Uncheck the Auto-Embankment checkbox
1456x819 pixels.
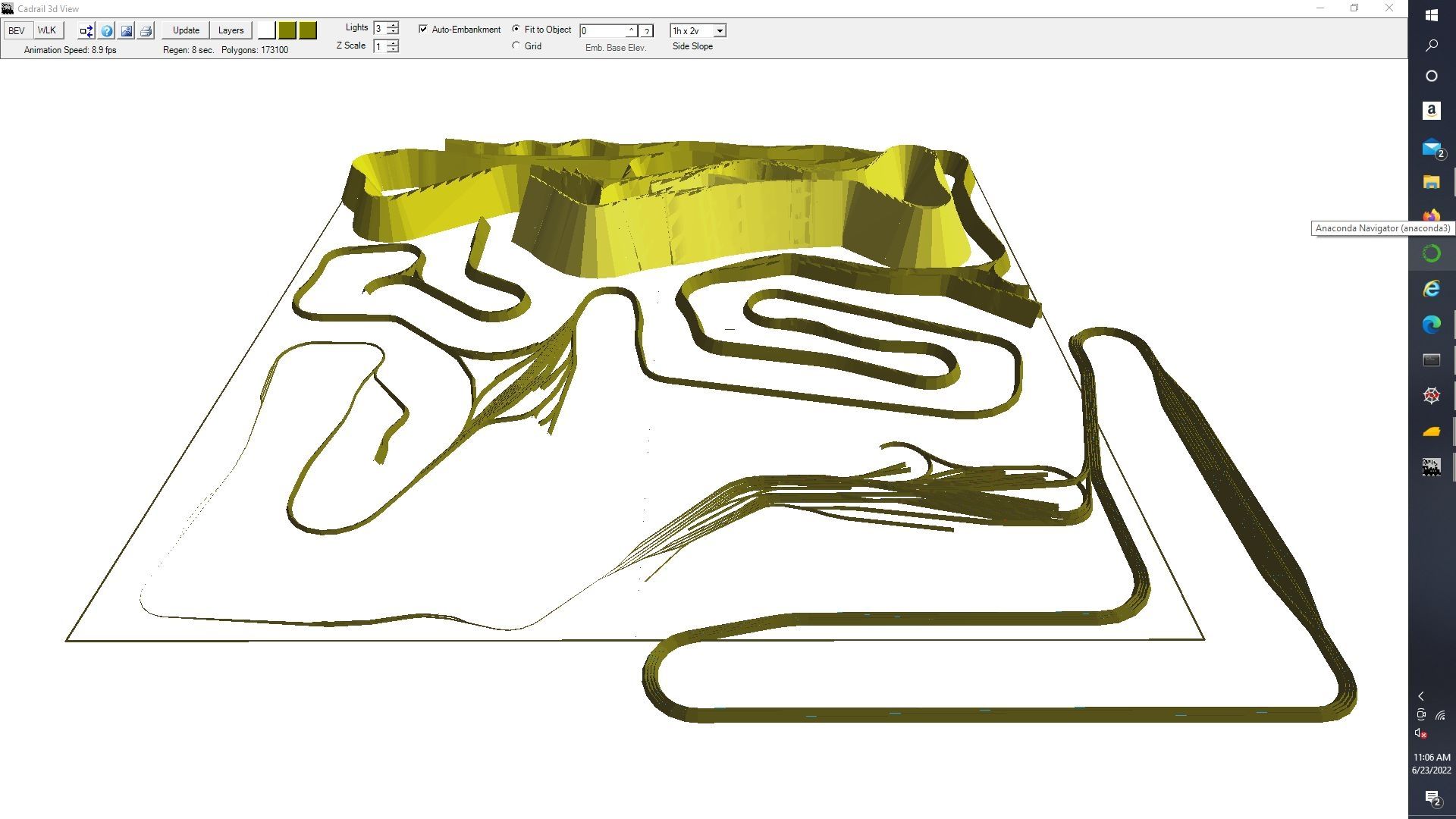tap(423, 30)
